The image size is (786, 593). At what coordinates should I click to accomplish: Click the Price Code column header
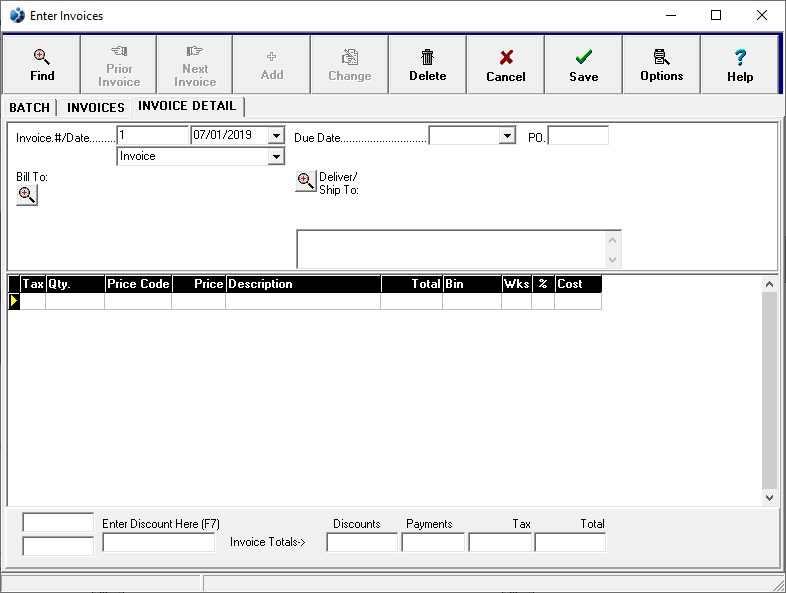(138, 284)
